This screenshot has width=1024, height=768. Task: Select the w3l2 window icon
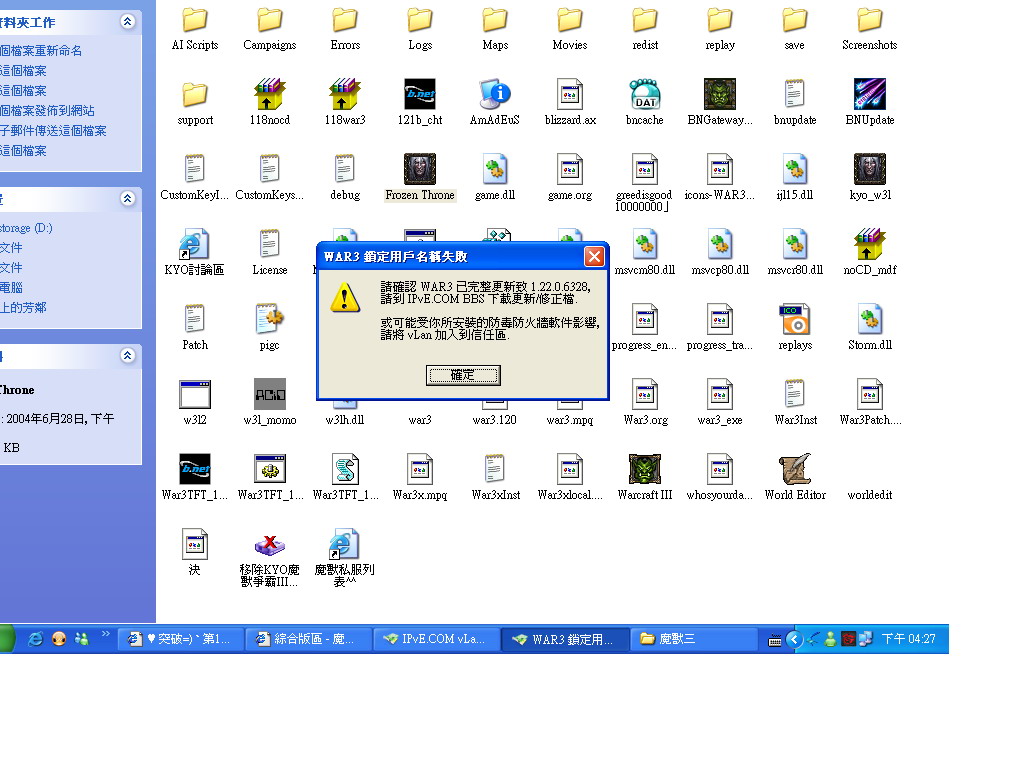point(195,394)
